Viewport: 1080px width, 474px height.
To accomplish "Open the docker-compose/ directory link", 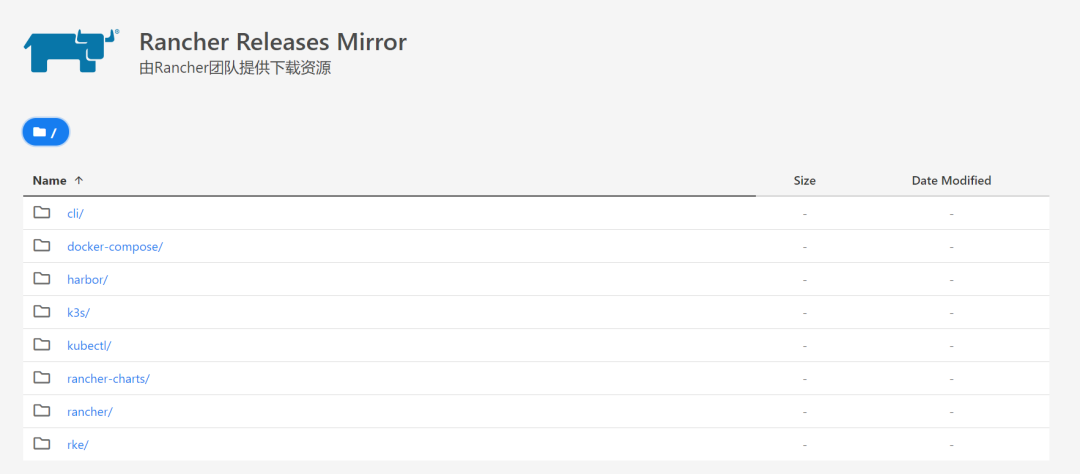I will 114,247.
